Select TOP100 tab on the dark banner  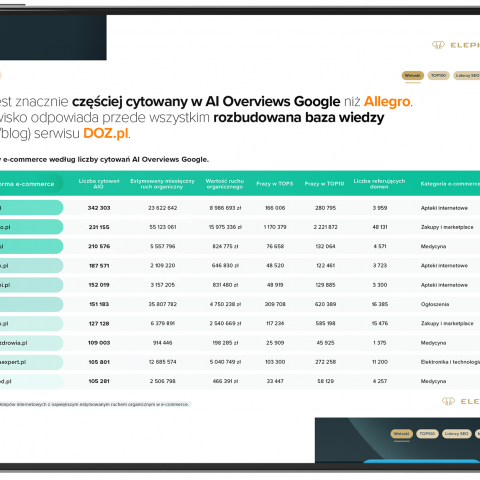pos(427,434)
